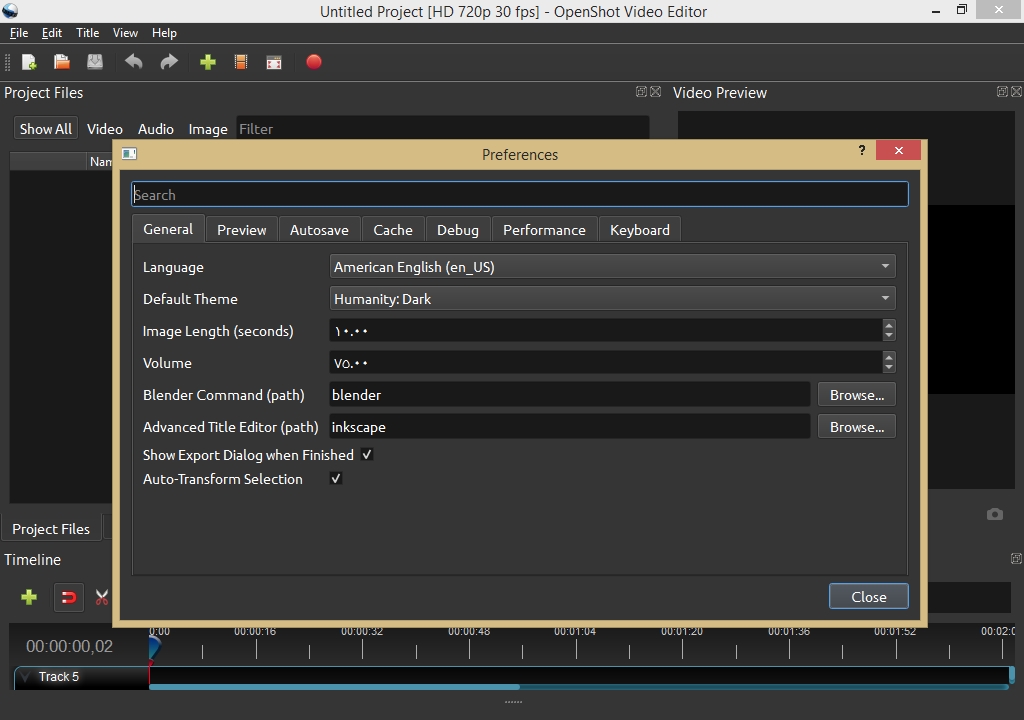Uncheck Show Export Dialog when Finished

[367, 455]
